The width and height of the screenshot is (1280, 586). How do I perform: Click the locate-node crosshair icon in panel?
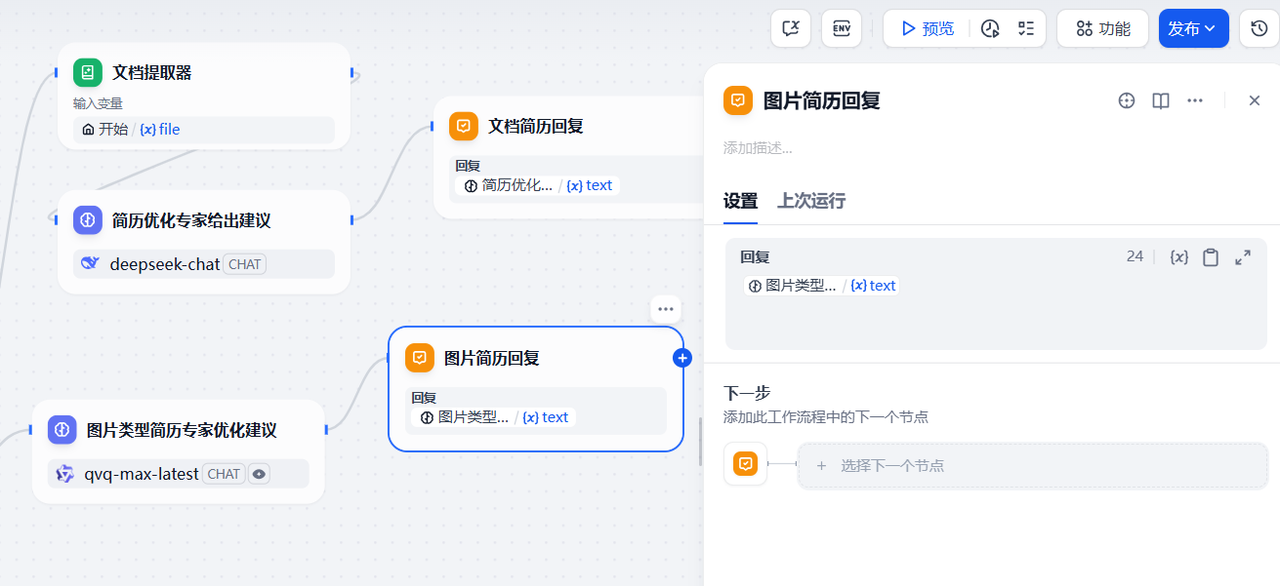[1127, 100]
